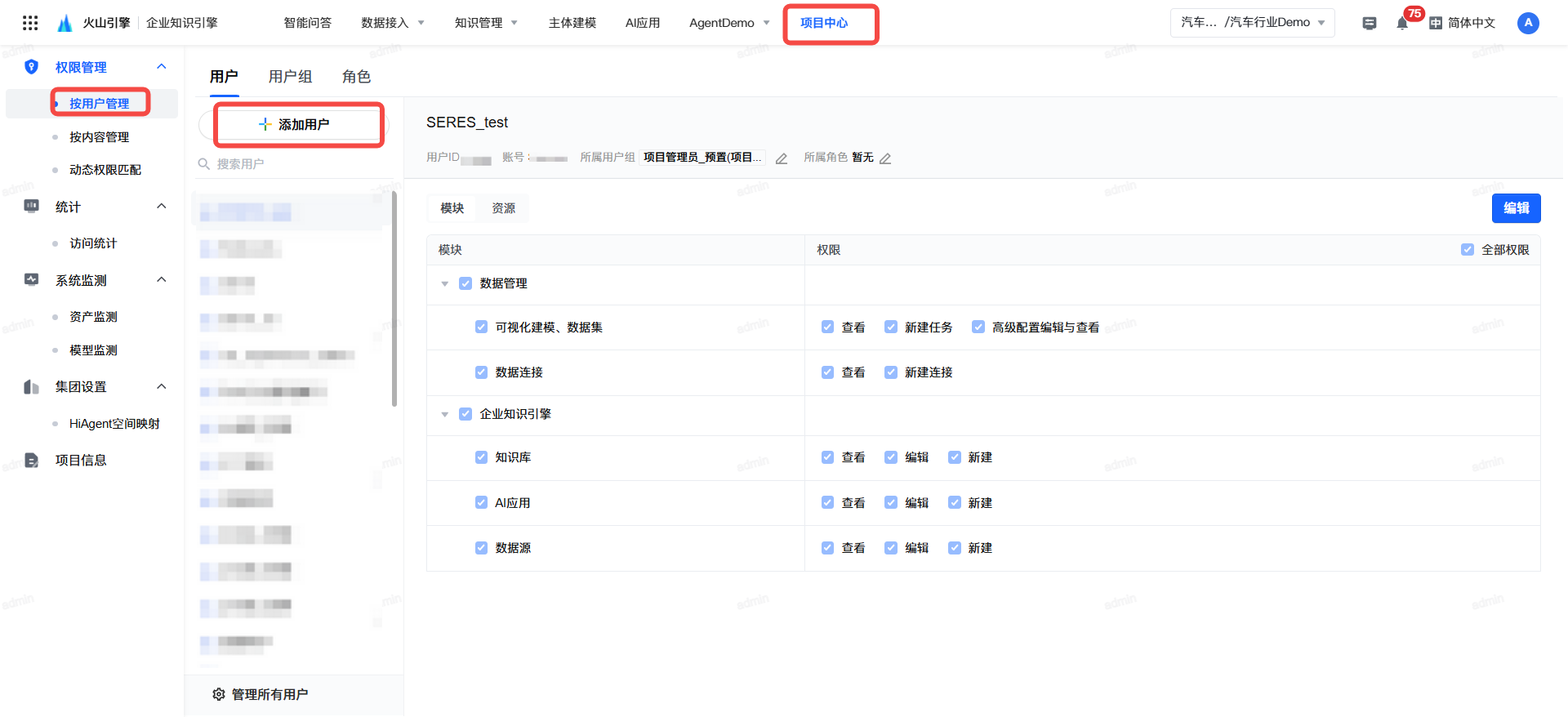Image resolution: width=1568 pixels, height=717 pixels.
Task: Toggle the 知识库 module checkbox
Action: tap(481, 457)
